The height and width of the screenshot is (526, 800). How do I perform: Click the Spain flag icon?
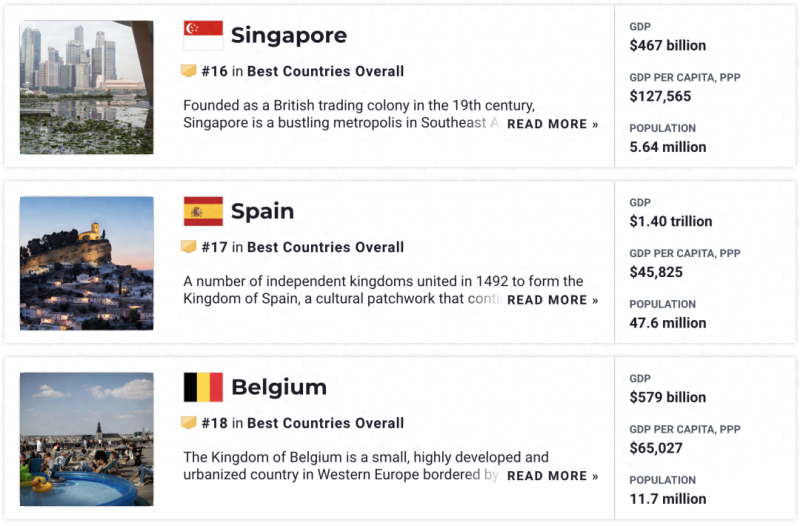click(203, 211)
